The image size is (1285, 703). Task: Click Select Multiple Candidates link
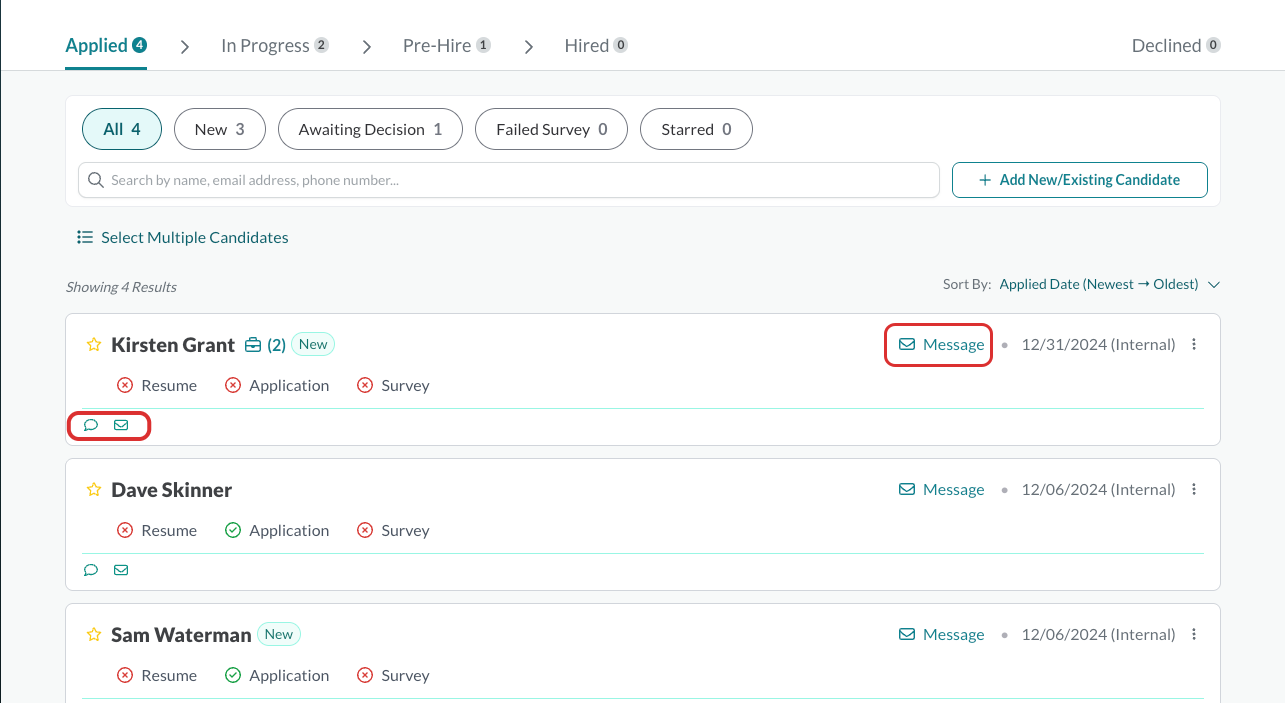[183, 238]
